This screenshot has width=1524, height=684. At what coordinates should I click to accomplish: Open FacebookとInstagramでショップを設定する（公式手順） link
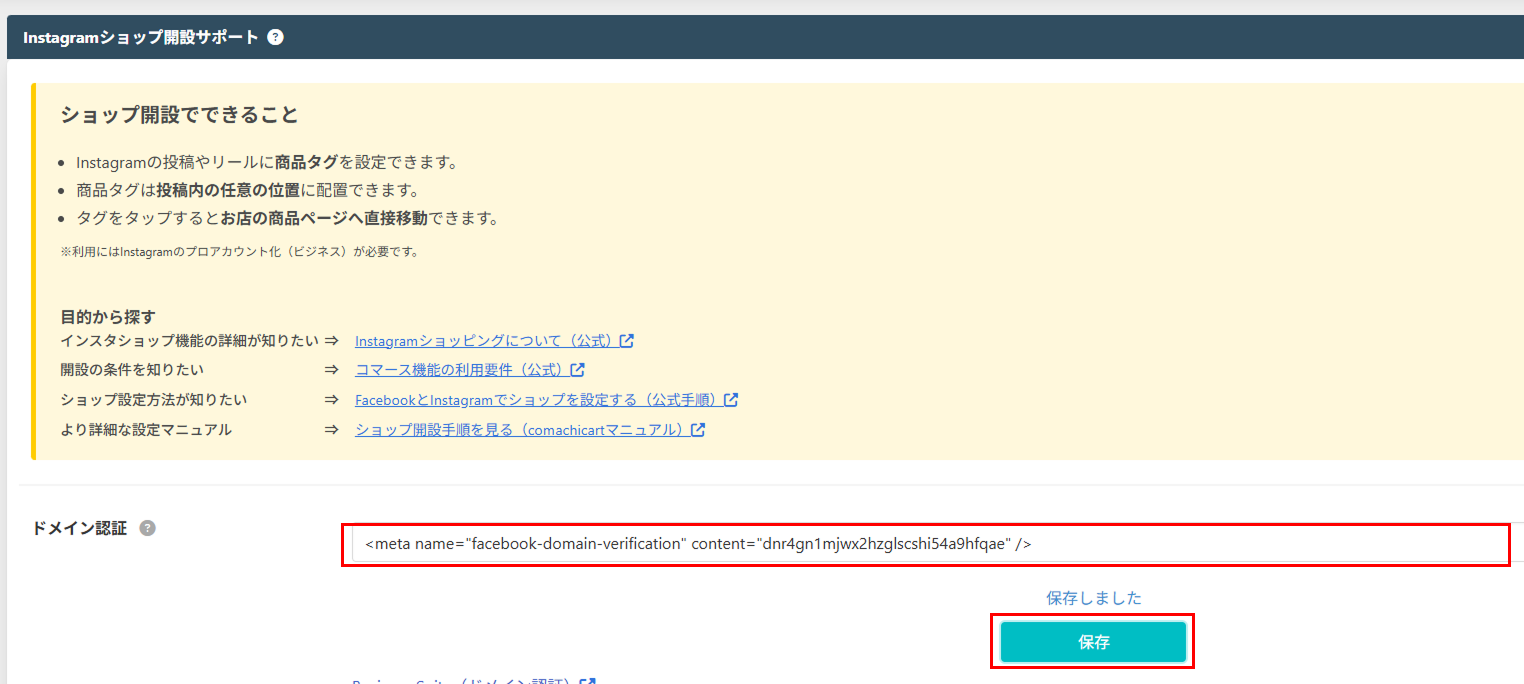(x=537, y=400)
